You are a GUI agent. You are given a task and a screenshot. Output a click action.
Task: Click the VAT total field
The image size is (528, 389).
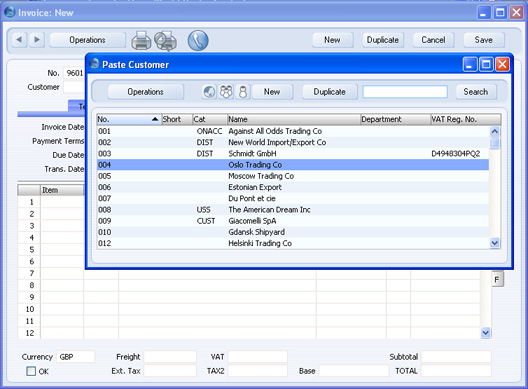tap(258, 357)
